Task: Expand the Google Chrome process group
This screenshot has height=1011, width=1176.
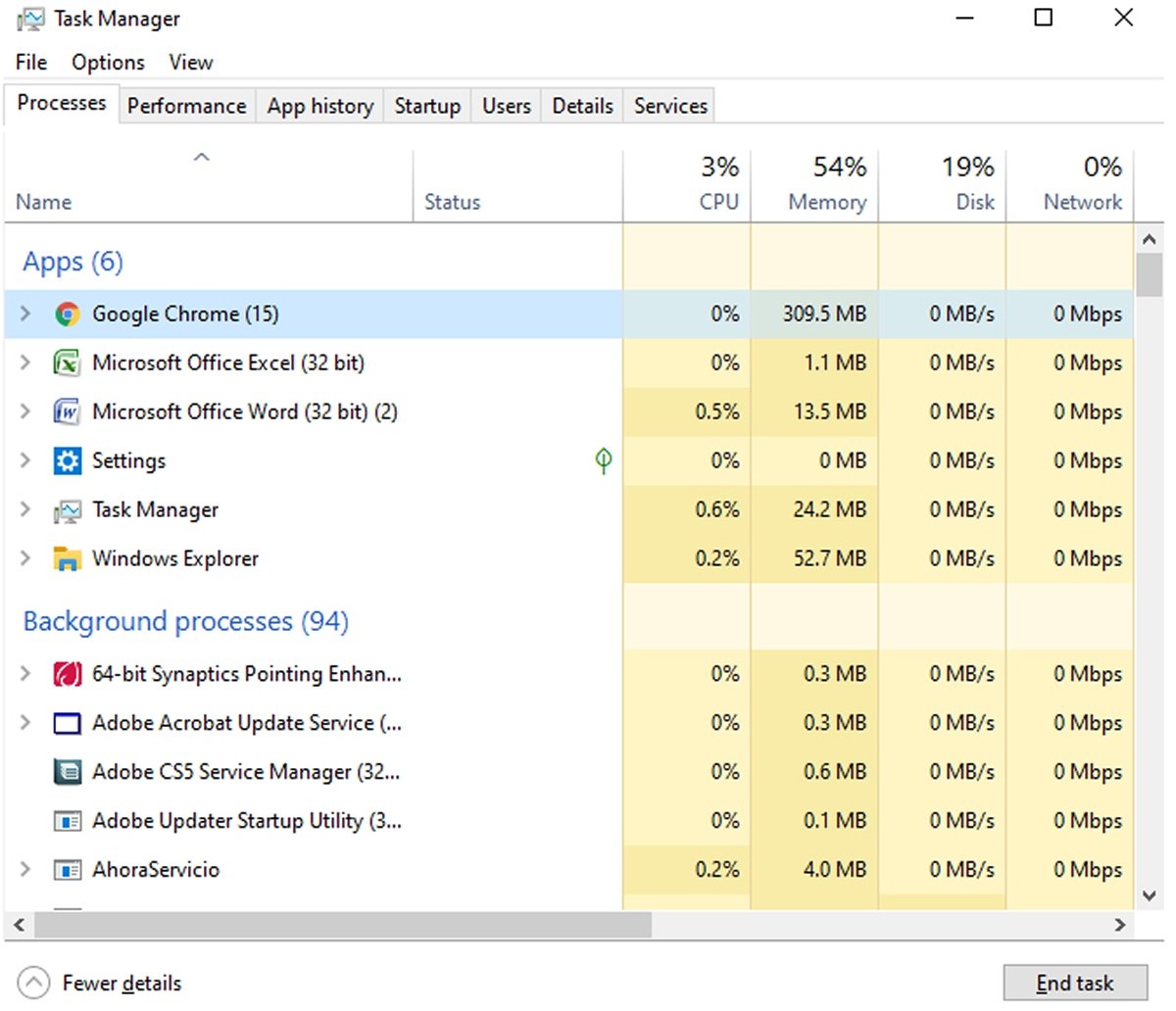Action: [25, 313]
